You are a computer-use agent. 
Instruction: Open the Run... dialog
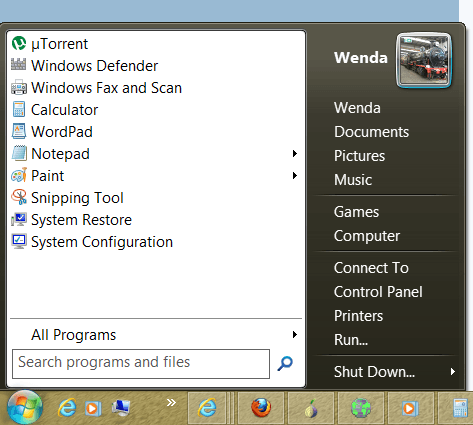tap(351, 340)
